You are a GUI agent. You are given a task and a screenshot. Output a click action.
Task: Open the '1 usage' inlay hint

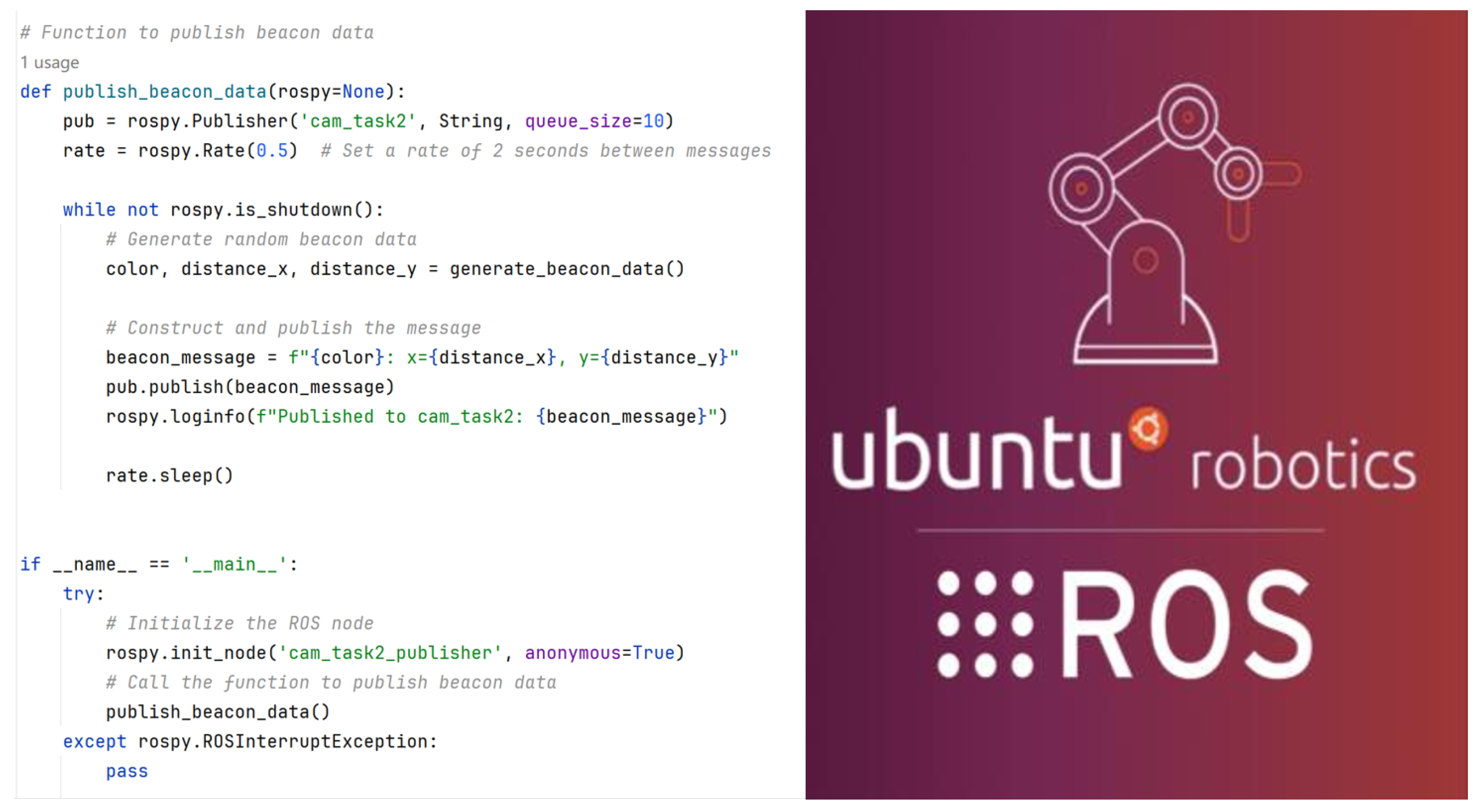50,63
